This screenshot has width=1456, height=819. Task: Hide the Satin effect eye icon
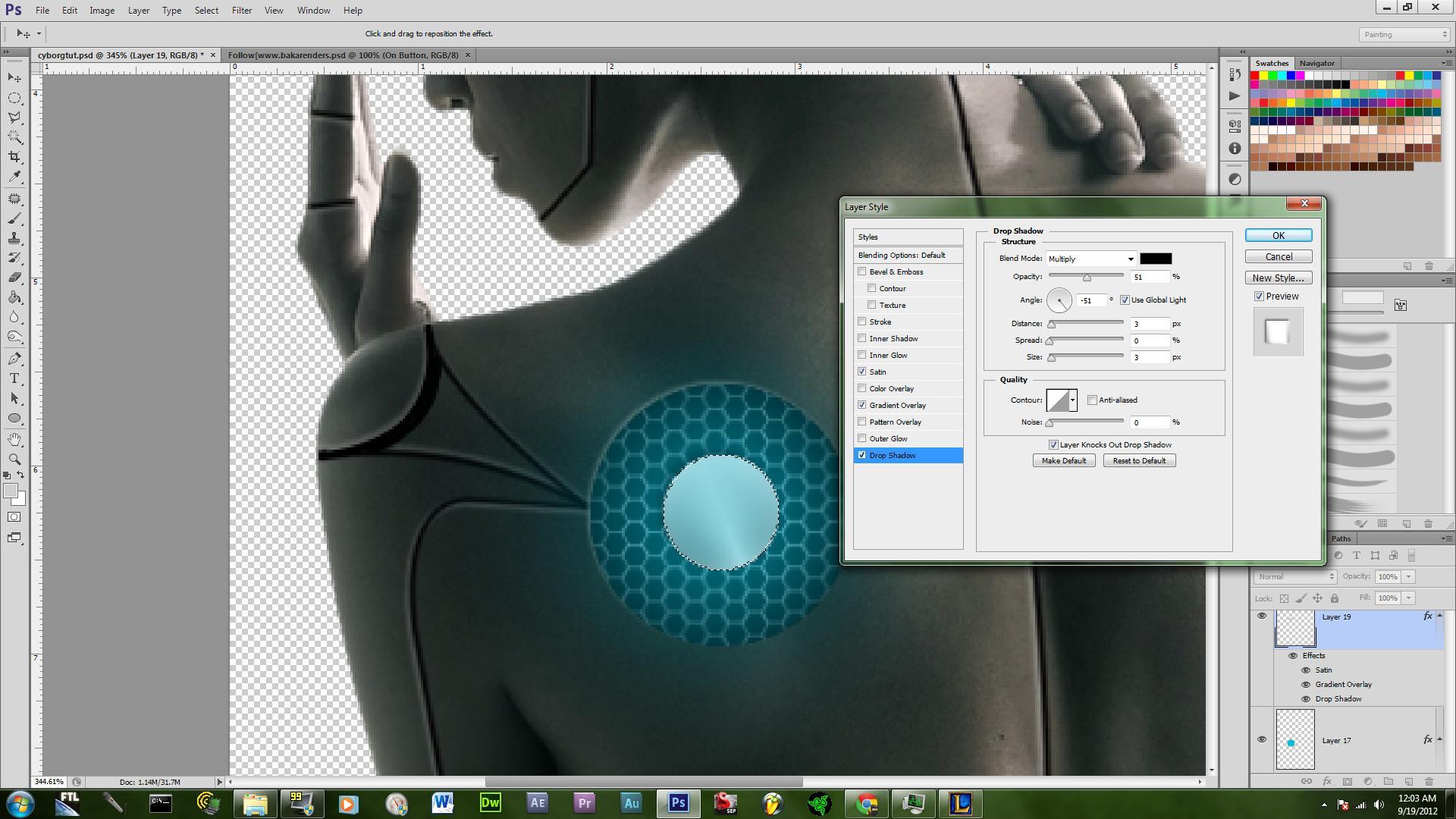1306,670
